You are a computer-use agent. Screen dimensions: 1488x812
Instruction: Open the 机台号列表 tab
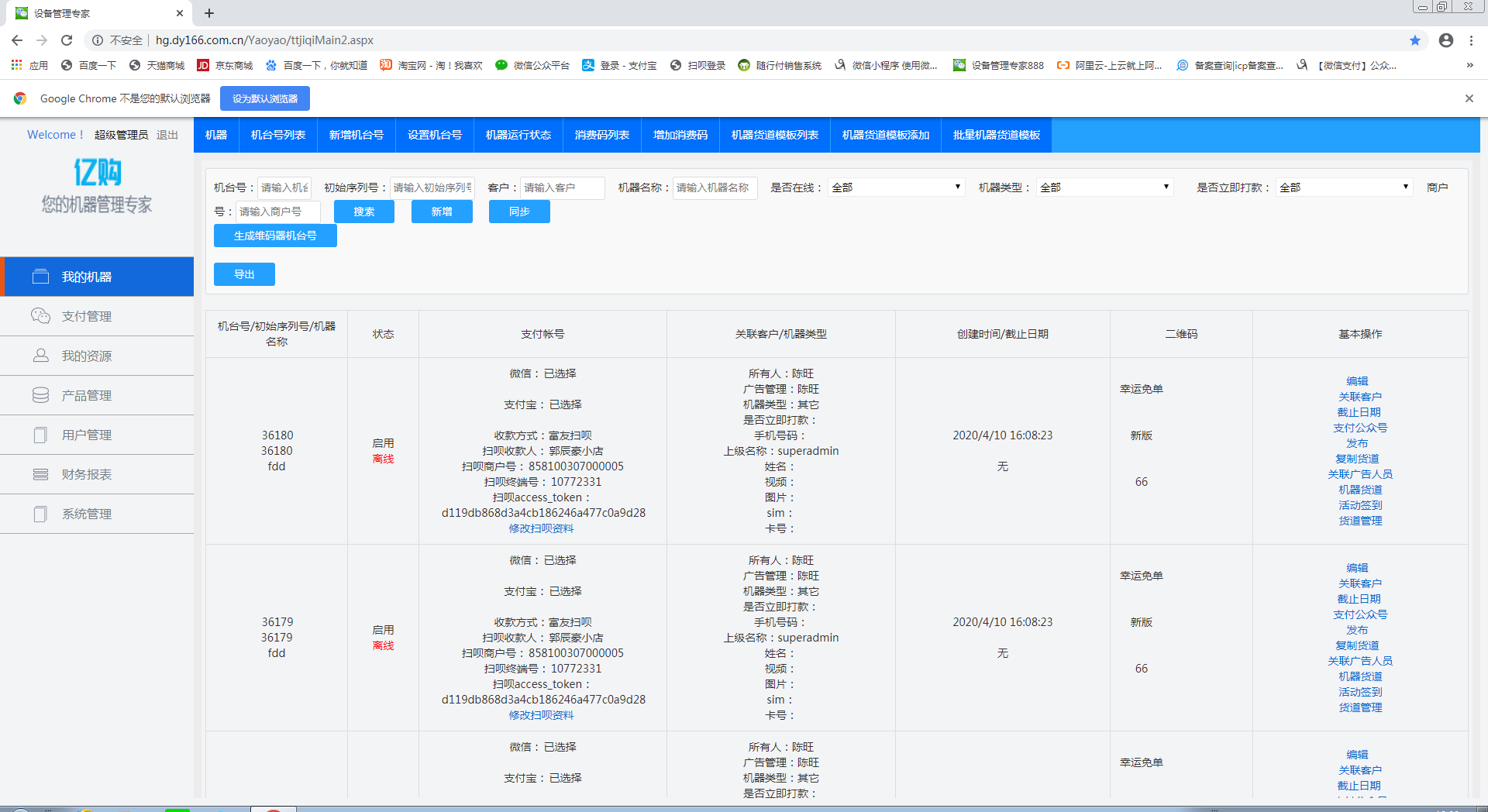coord(278,135)
